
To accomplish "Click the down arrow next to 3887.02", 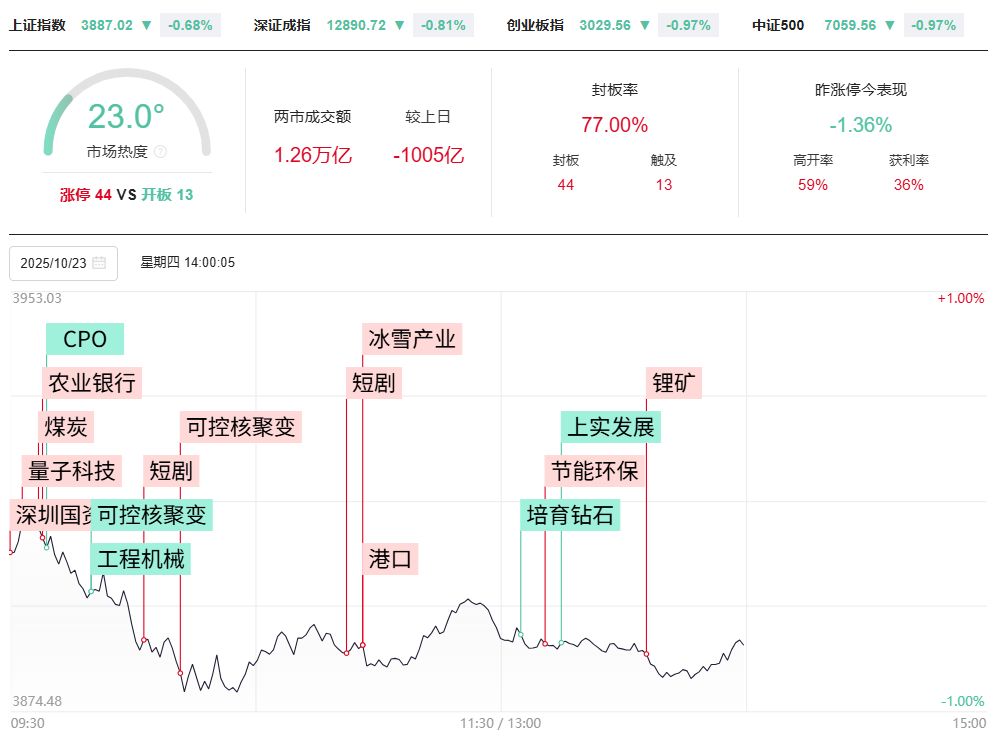I will 148,25.
